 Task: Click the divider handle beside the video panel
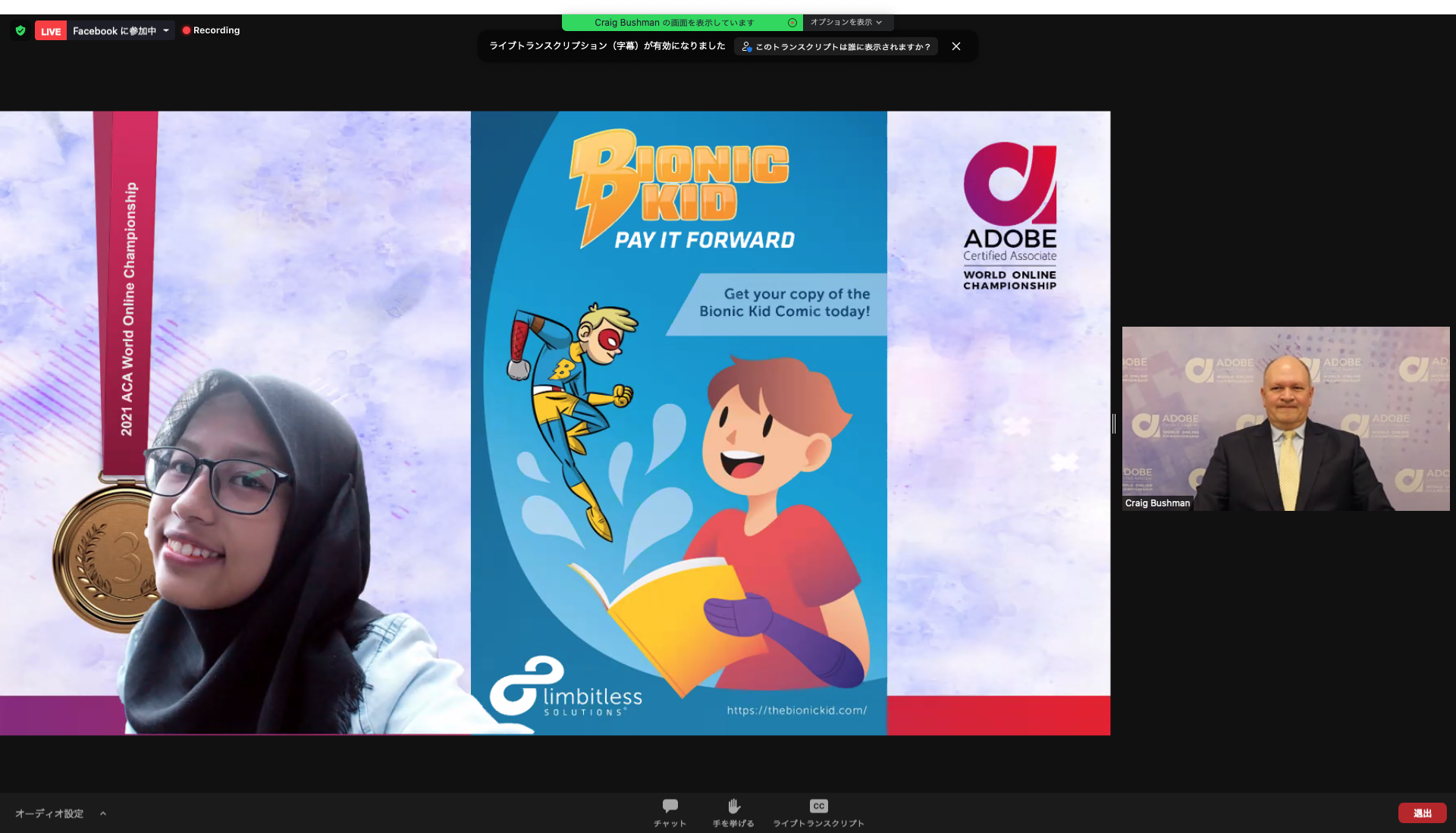[x=1114, y=424]
